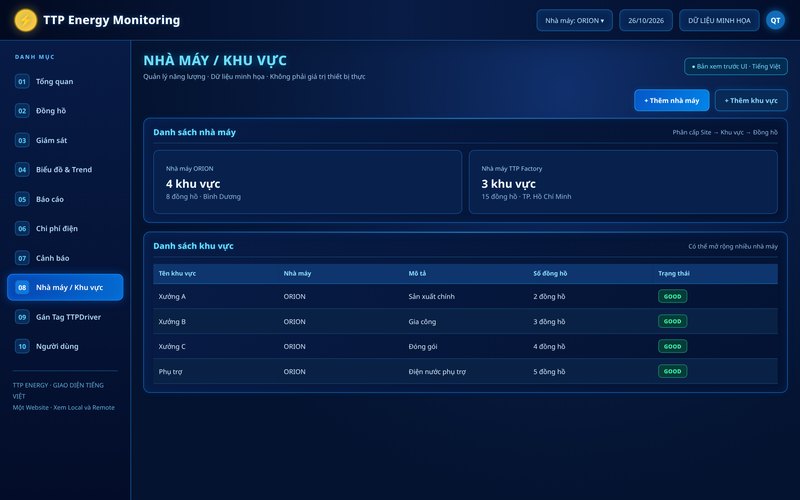The width and height of the screenshot is (800, 500).
Task: Go to Báo cáo page
Action: [x=65, y=199]
